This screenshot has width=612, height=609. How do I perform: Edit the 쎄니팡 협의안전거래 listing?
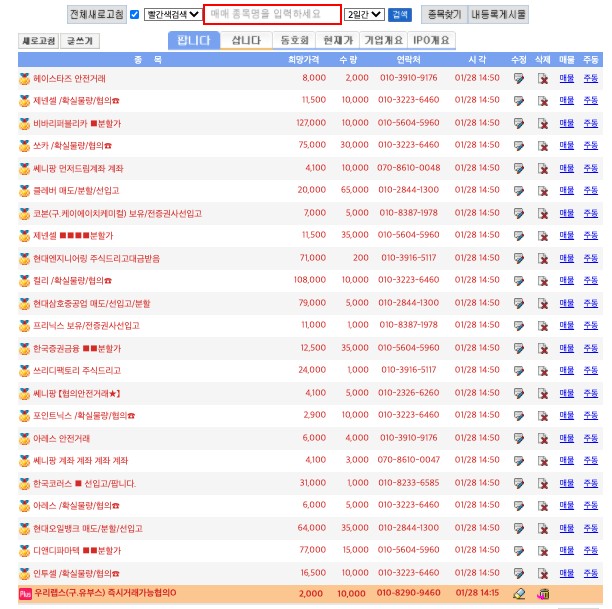519,393
